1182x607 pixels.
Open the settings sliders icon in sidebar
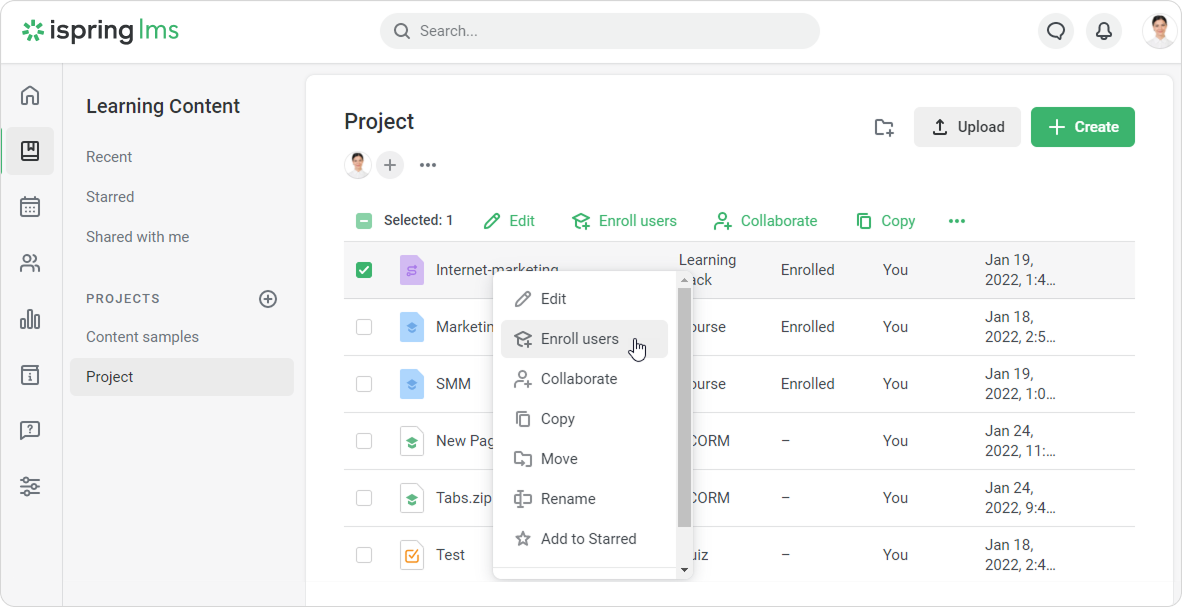pyautogui.click(x=30, y=487)
